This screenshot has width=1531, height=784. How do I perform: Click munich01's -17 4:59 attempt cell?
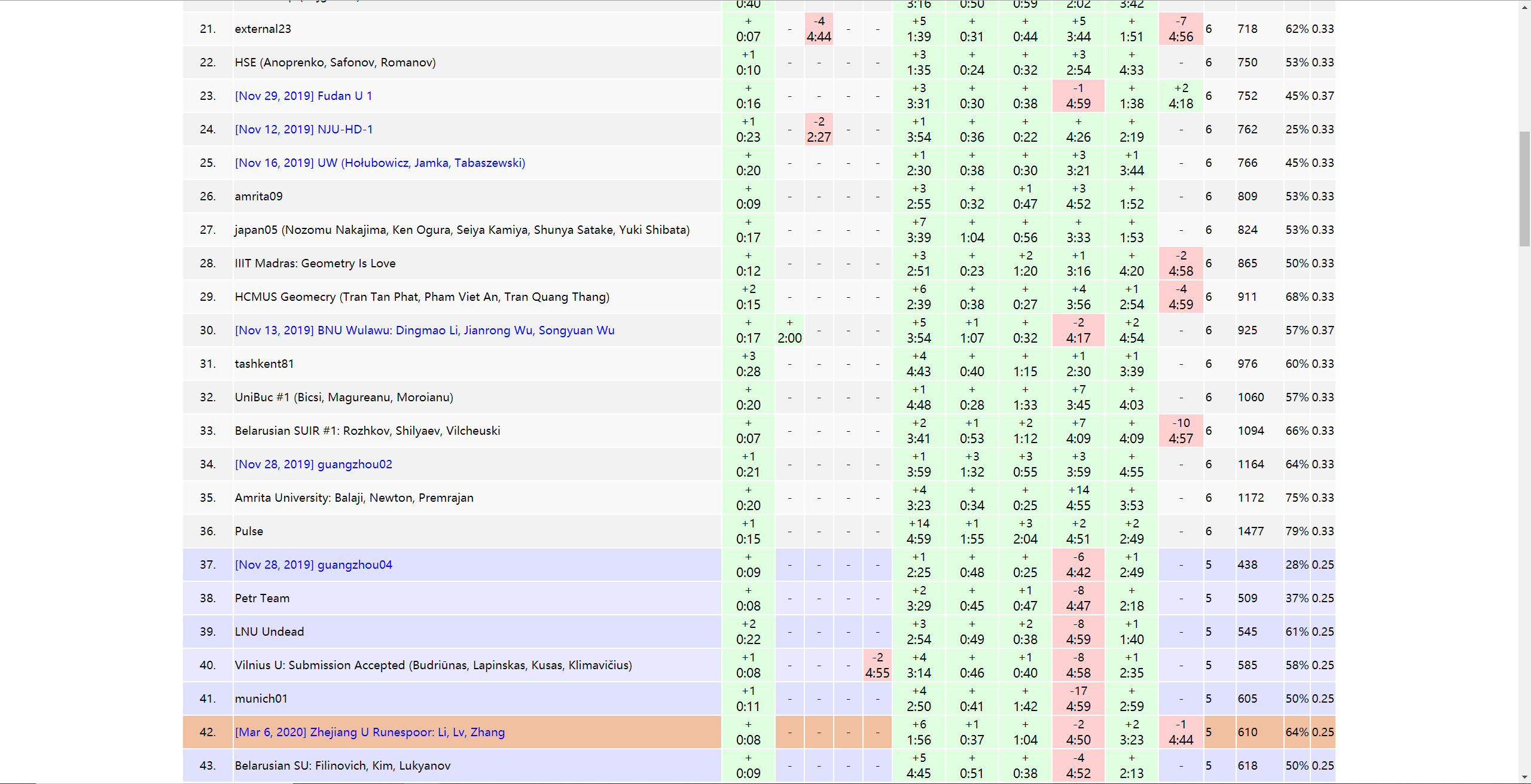[x=1078, y=699]
